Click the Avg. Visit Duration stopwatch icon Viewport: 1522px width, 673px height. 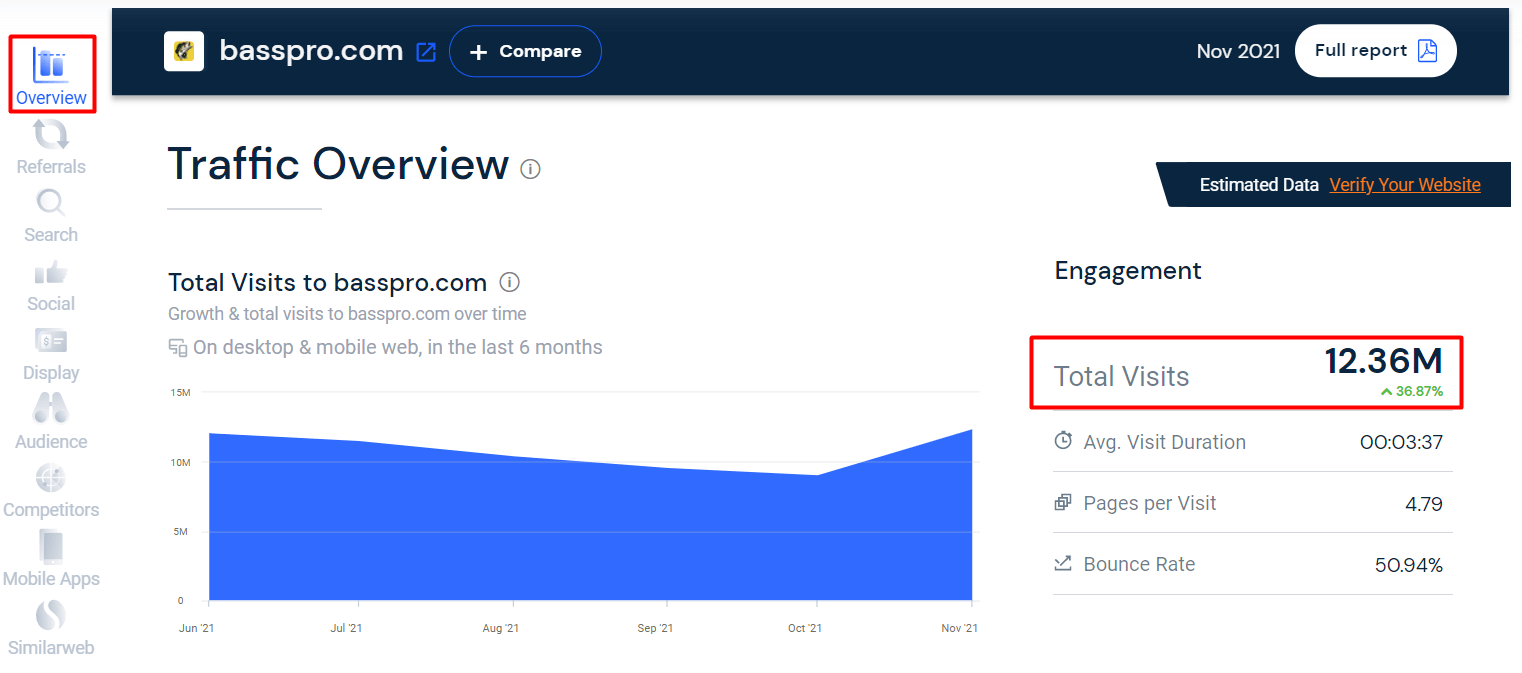tap(1063, 441)
